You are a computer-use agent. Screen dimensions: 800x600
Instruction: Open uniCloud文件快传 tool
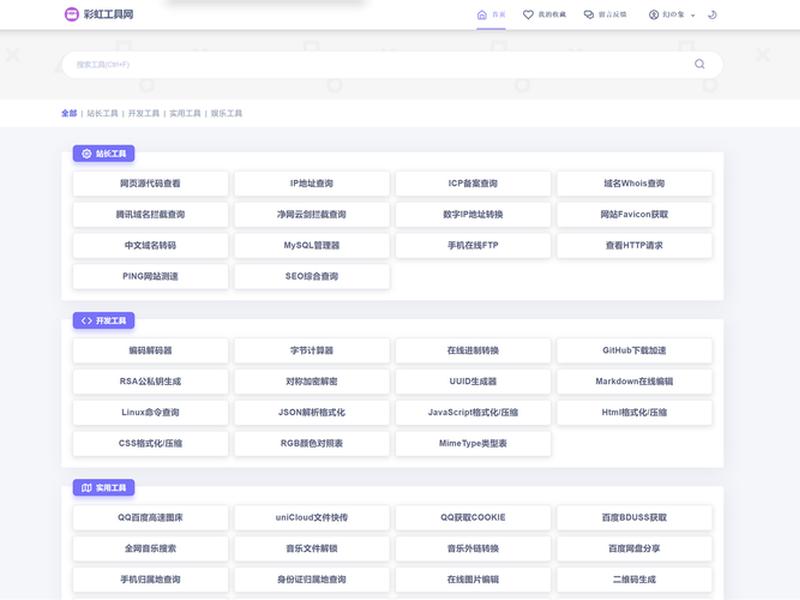312,518
